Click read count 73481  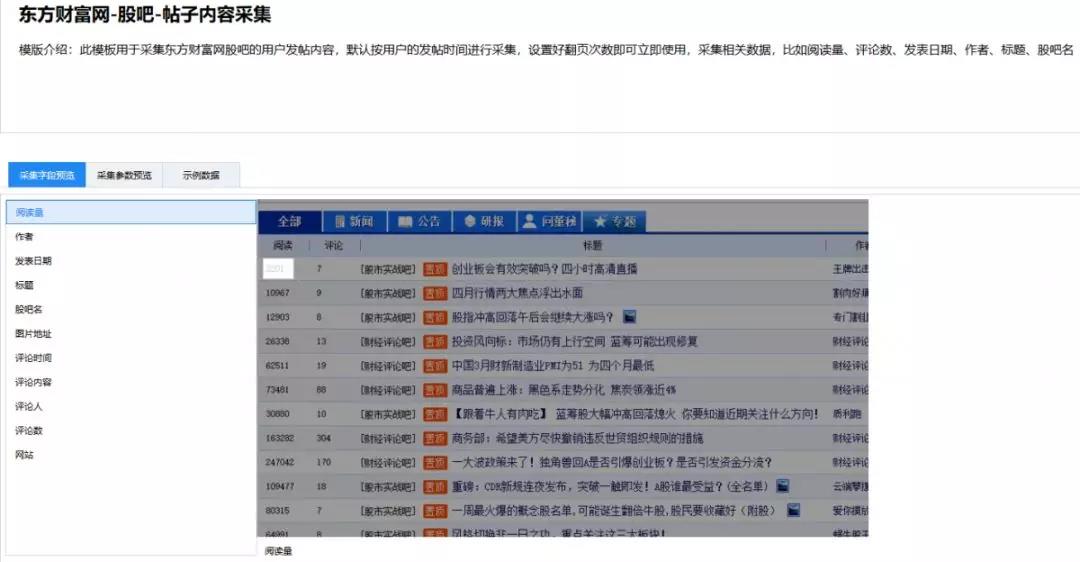coord(278,390)
